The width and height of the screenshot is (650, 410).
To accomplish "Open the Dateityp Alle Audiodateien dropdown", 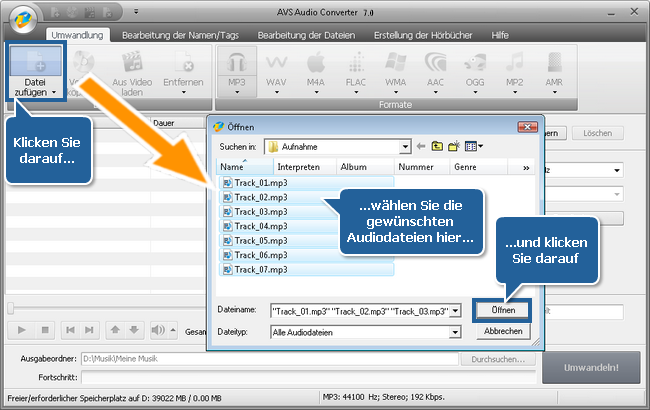I will click(x=366, y=332).
